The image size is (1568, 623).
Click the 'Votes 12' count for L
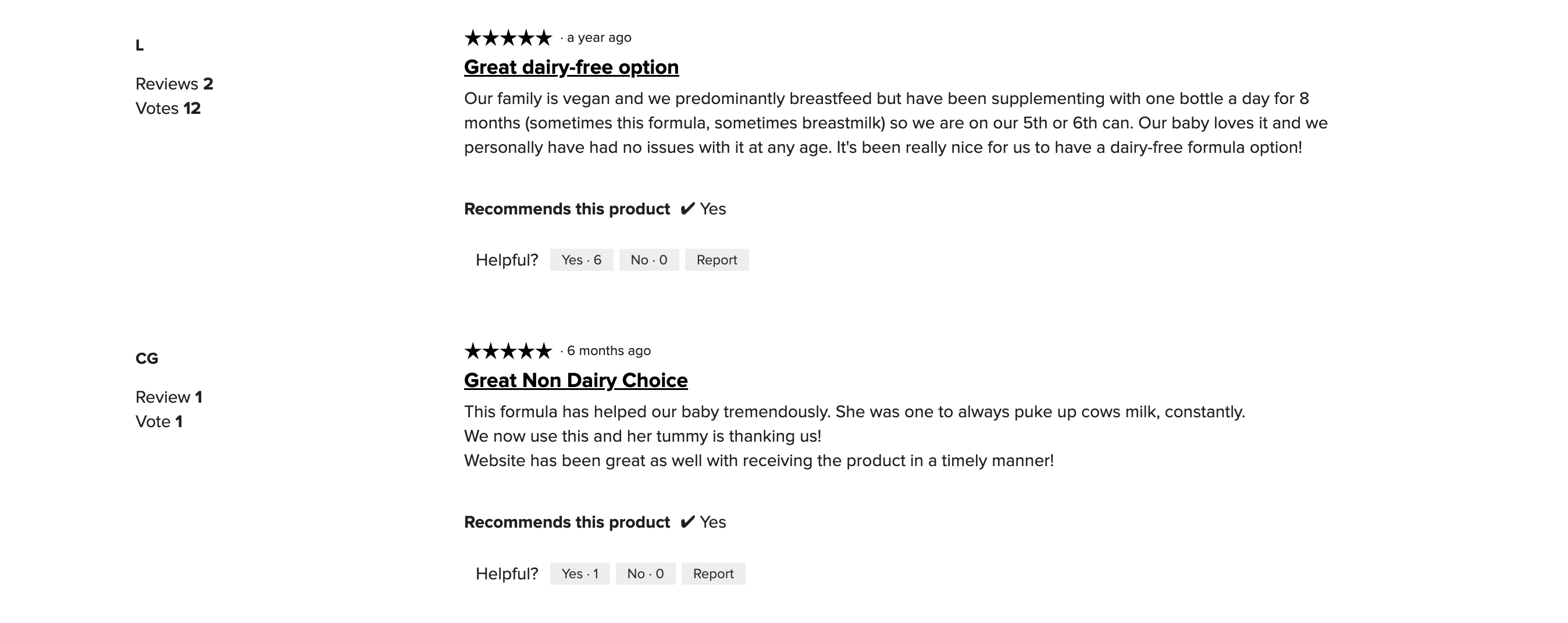[168, 108]
